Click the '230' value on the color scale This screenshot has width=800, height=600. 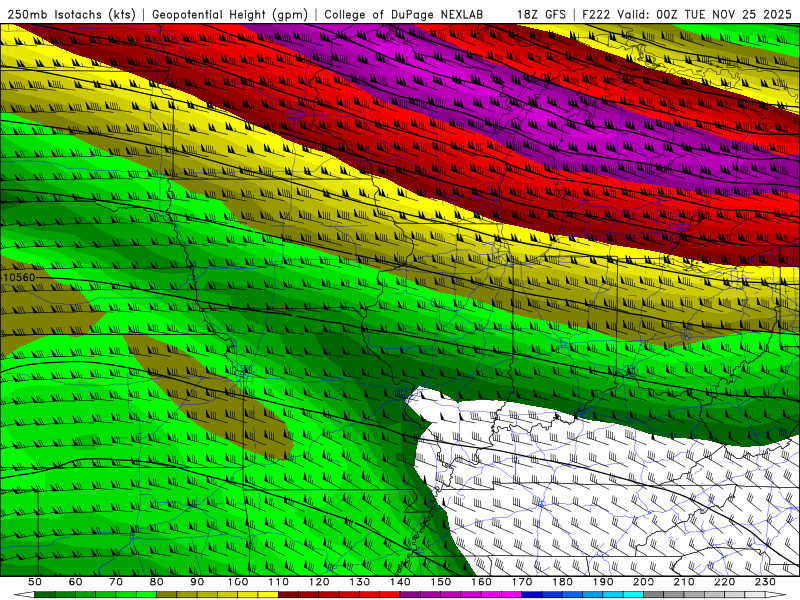(x=766, y=582)
